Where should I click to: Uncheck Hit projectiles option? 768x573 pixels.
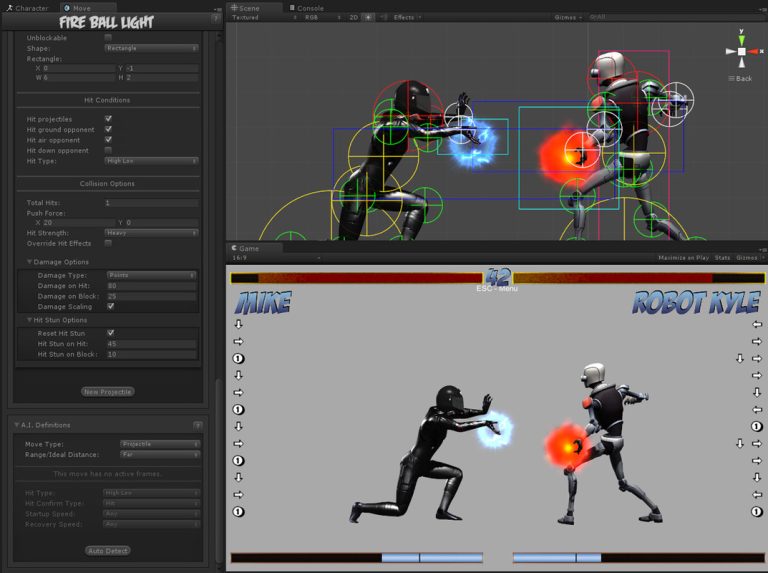coord(108,118)
